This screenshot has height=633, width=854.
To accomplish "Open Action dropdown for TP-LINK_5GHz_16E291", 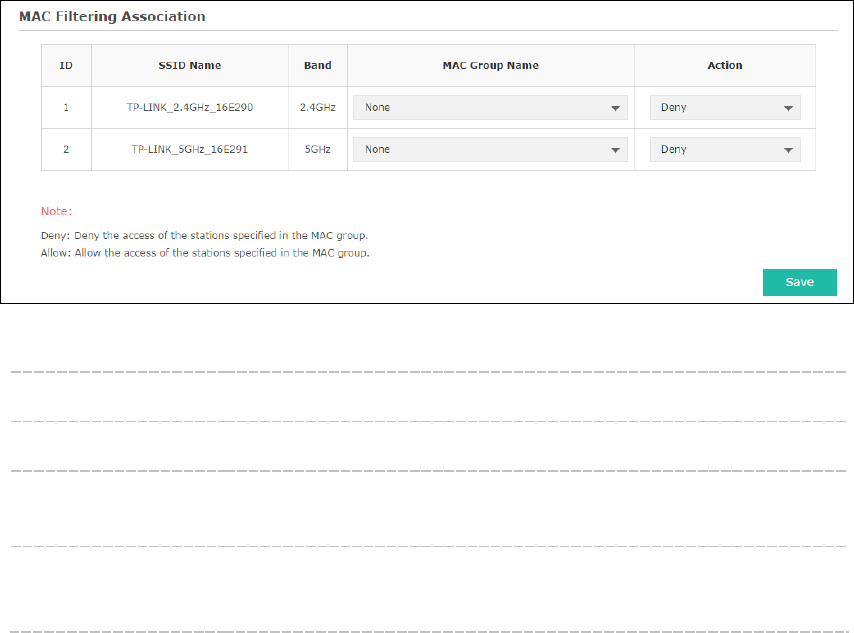I will click(725, 149).
